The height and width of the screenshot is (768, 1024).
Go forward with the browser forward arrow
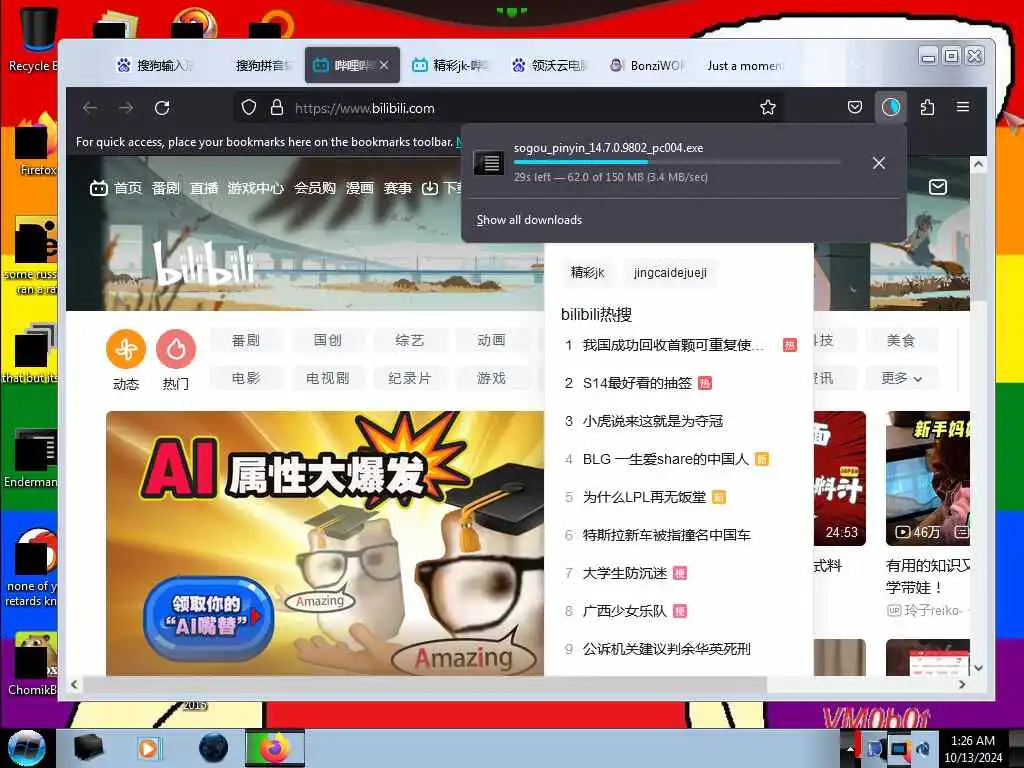click(126, 108)
